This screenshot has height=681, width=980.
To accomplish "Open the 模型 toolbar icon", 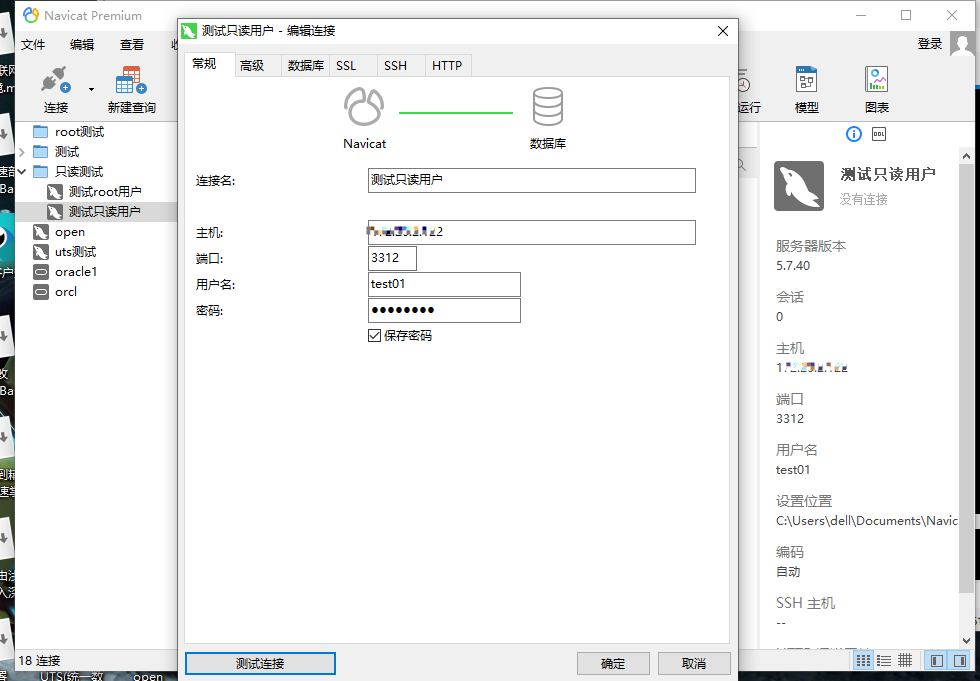I will pos(806,80).
